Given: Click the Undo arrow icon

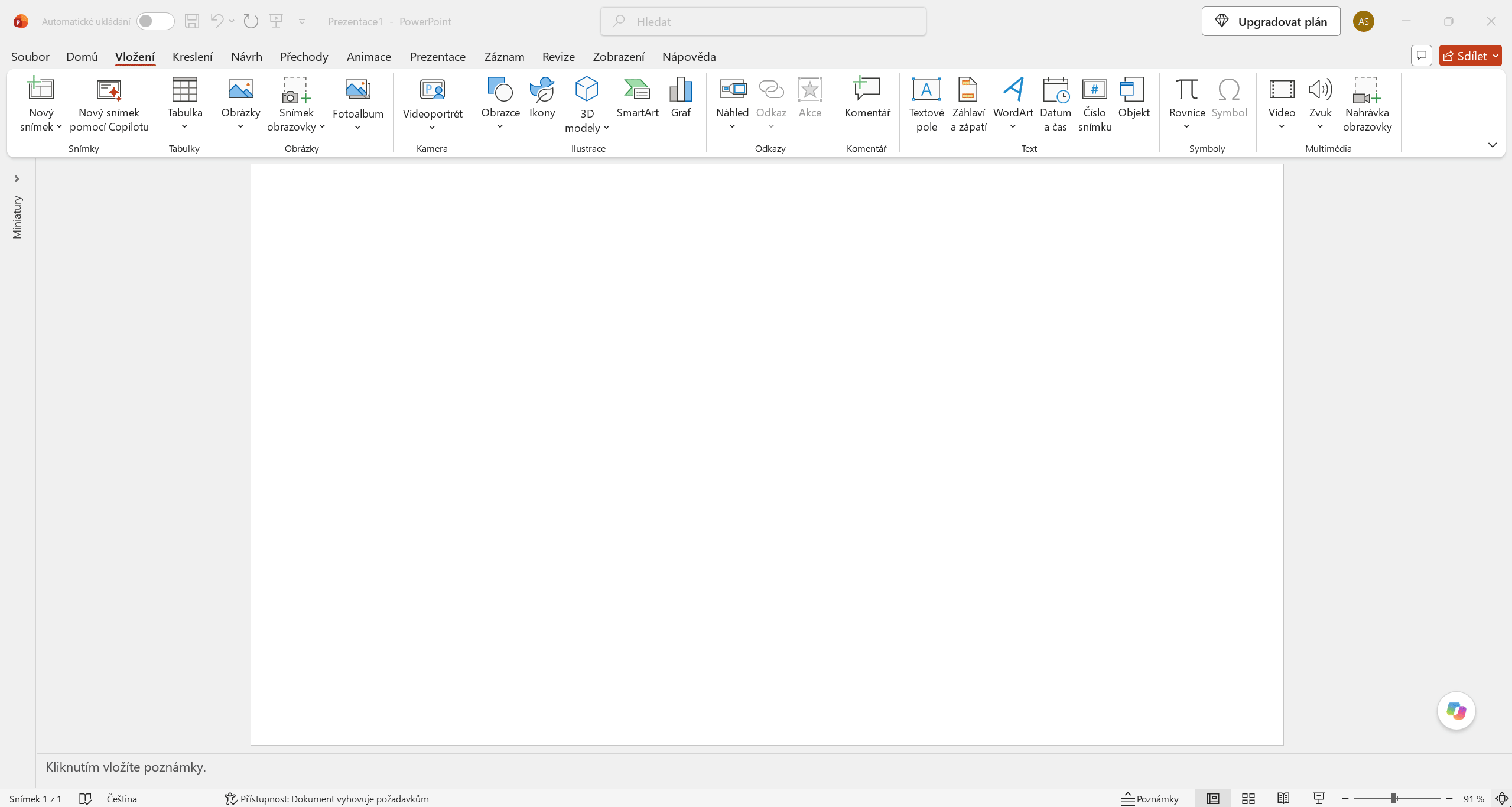Looking at the screenshot, I should tap(217, 21).
